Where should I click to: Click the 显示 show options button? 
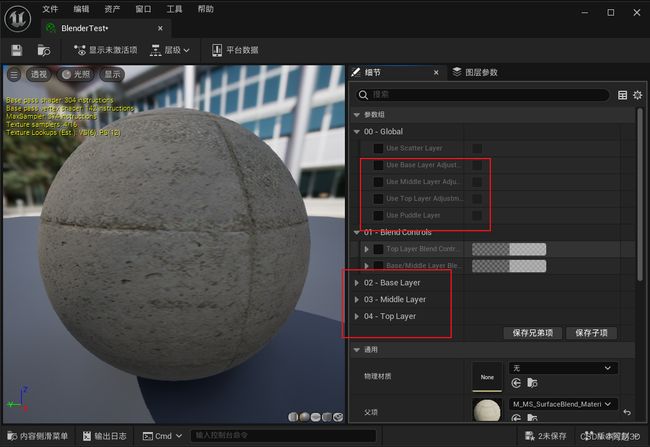pyautogui.click(x=112, y=75)
